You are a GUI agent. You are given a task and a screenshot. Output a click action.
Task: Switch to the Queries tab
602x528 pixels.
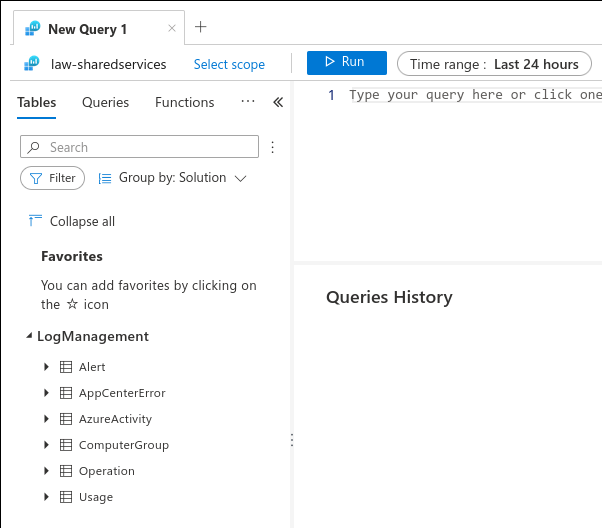click(x=105, y=102)
